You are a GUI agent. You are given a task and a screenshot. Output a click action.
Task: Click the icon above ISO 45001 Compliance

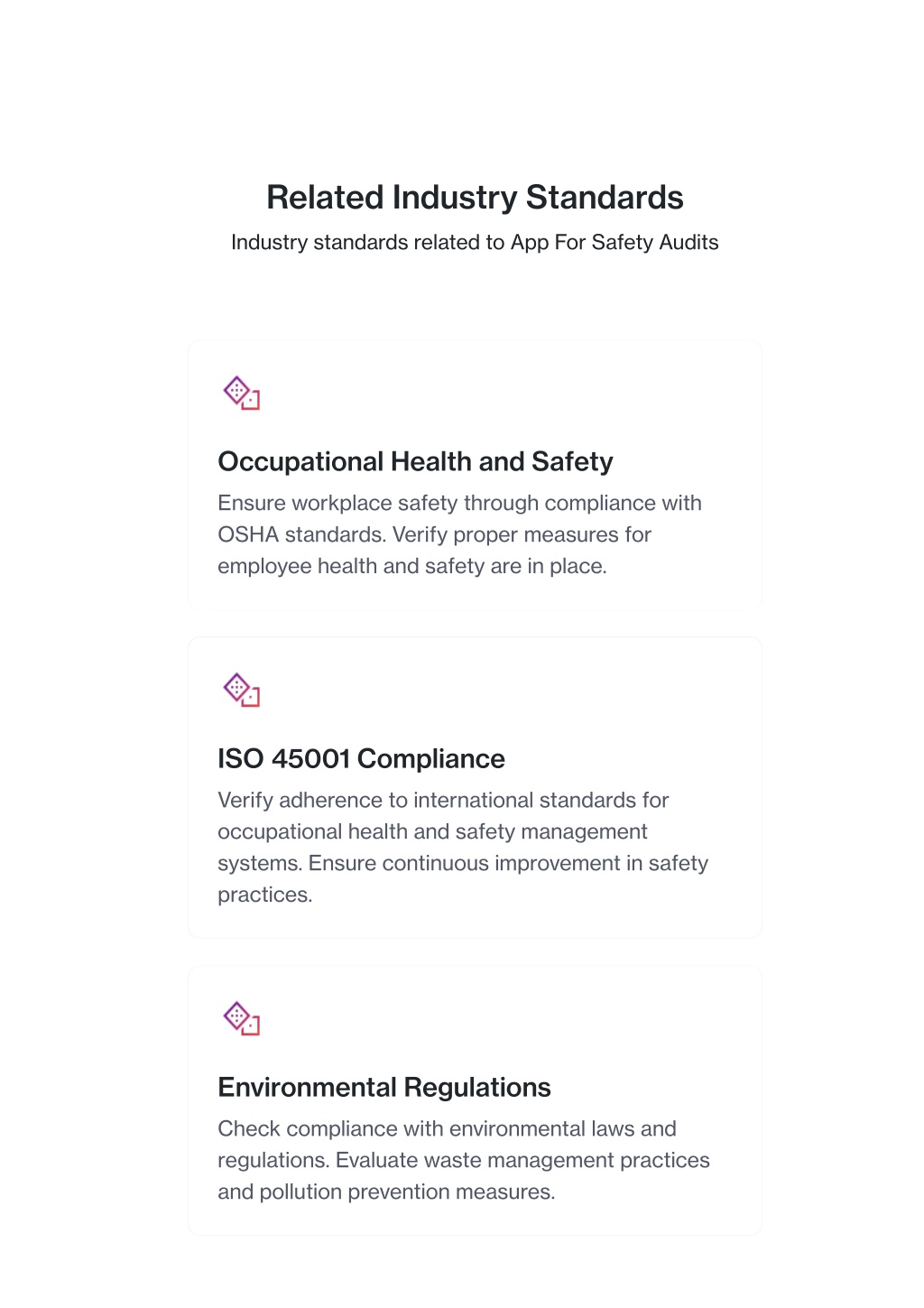pos(241,690)
